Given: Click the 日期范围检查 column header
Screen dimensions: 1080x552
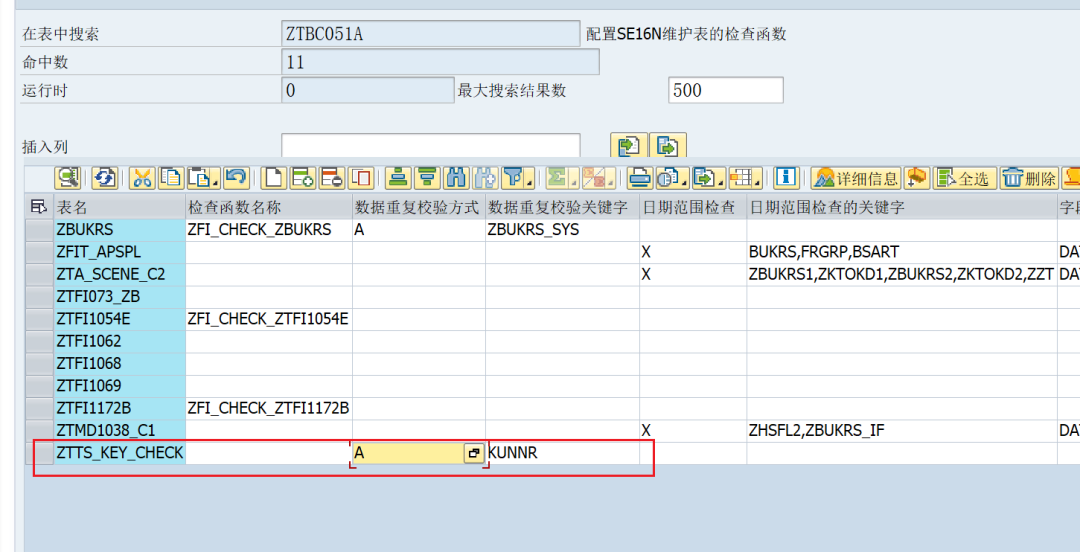Looking at the screenshot, I should coord(693,207).
